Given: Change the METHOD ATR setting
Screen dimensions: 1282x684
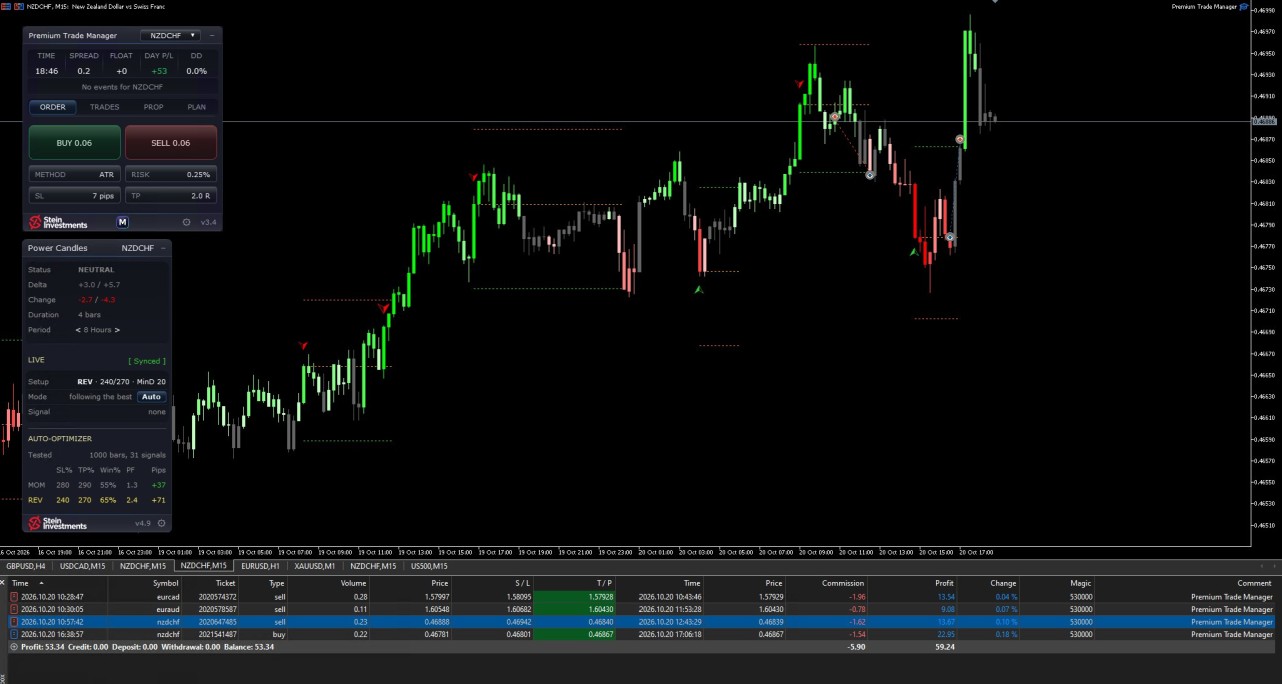Looking at the screenshot, I should click(x=74, y=174).
